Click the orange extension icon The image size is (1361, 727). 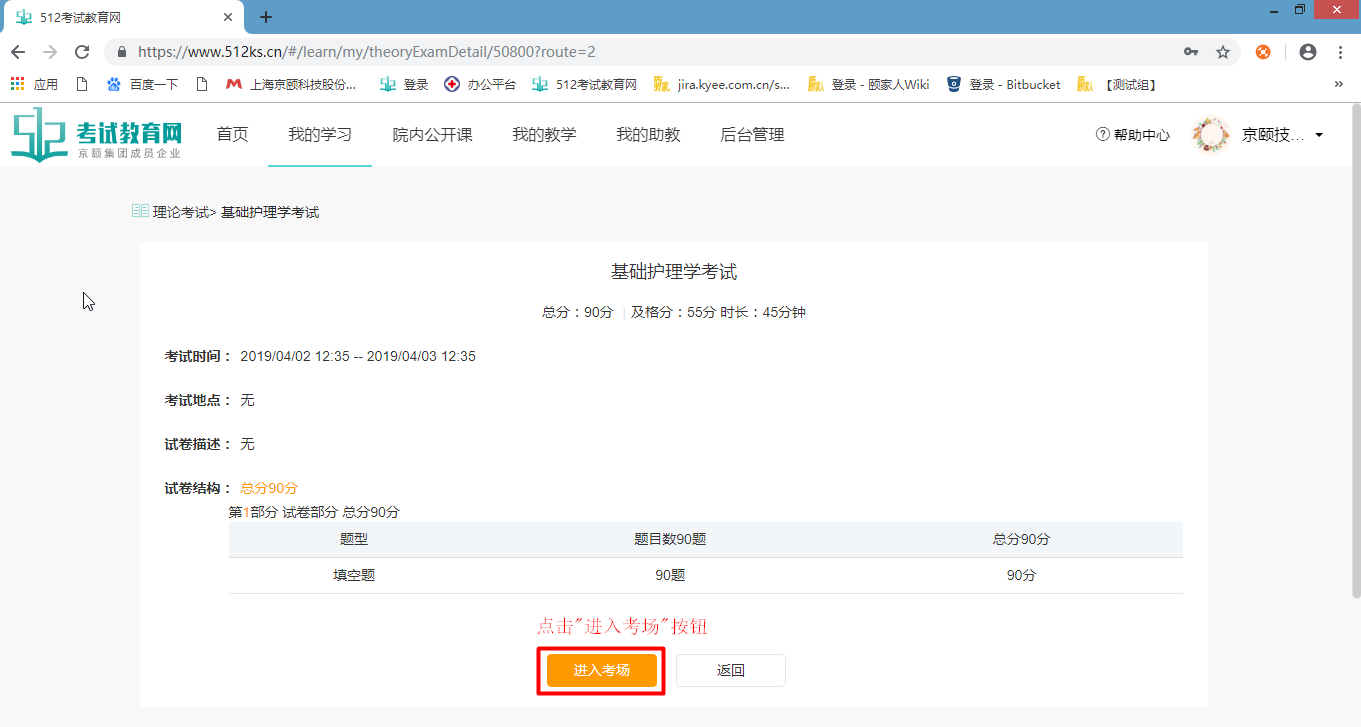tap(1263, 52)
